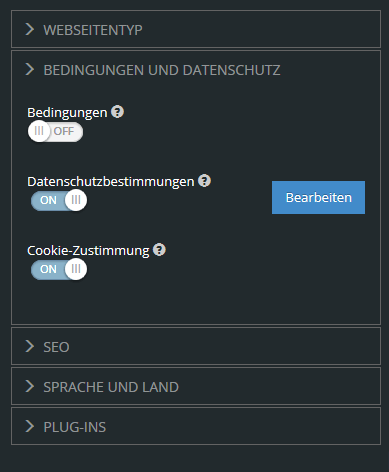Viewport: 389px width, 472px height.
Task: Click the blue Bearbeiten button
Action: click(318, 197)
